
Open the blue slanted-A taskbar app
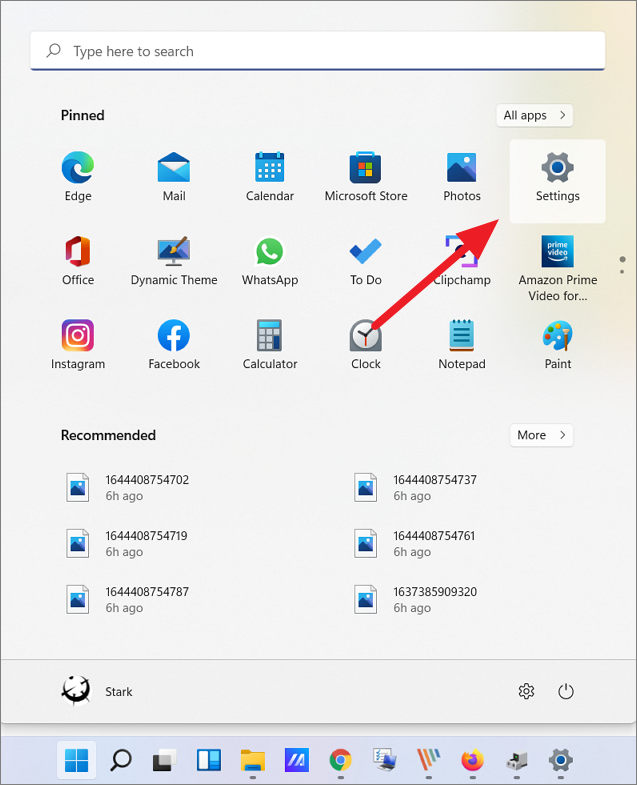[296, 760]
